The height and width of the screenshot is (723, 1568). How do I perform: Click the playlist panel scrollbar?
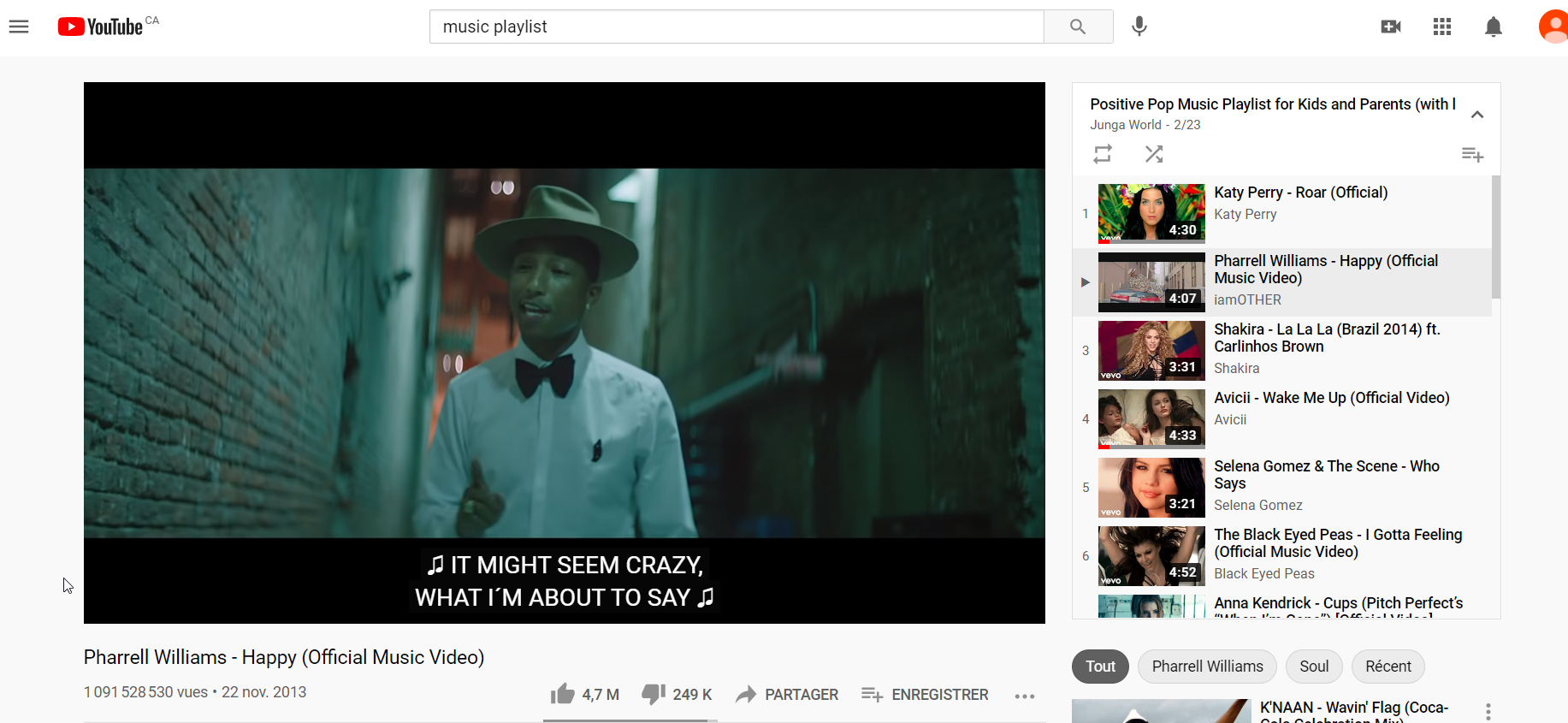1496,237
